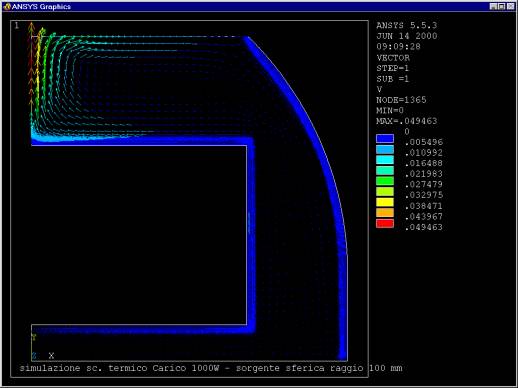Viewport: 518px width, 388px height.
Task: Click the NODE=1365 legend text
Action: point(401,100)
